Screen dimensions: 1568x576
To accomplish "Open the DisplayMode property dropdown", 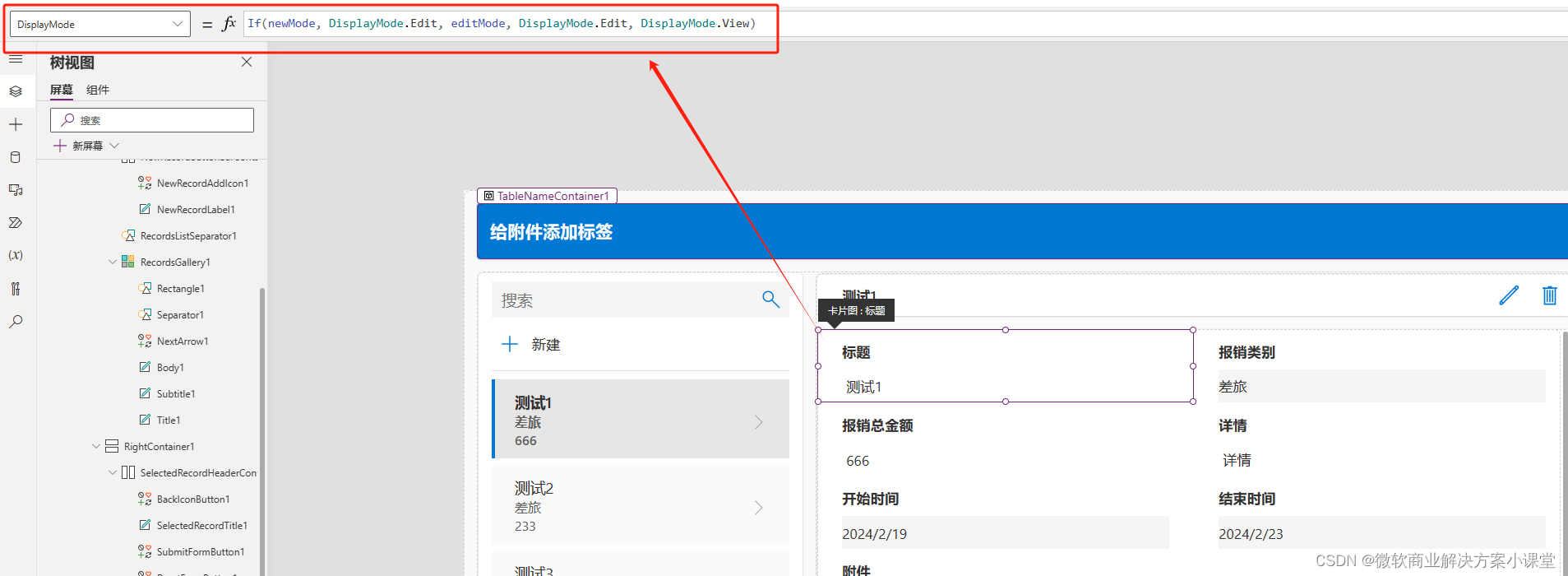I will (100, 24).
